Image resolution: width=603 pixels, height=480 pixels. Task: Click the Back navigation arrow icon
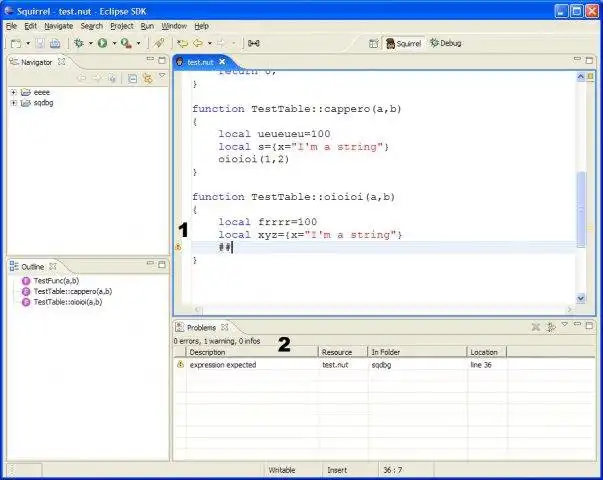pyautogui.click(x=198, y=43)
